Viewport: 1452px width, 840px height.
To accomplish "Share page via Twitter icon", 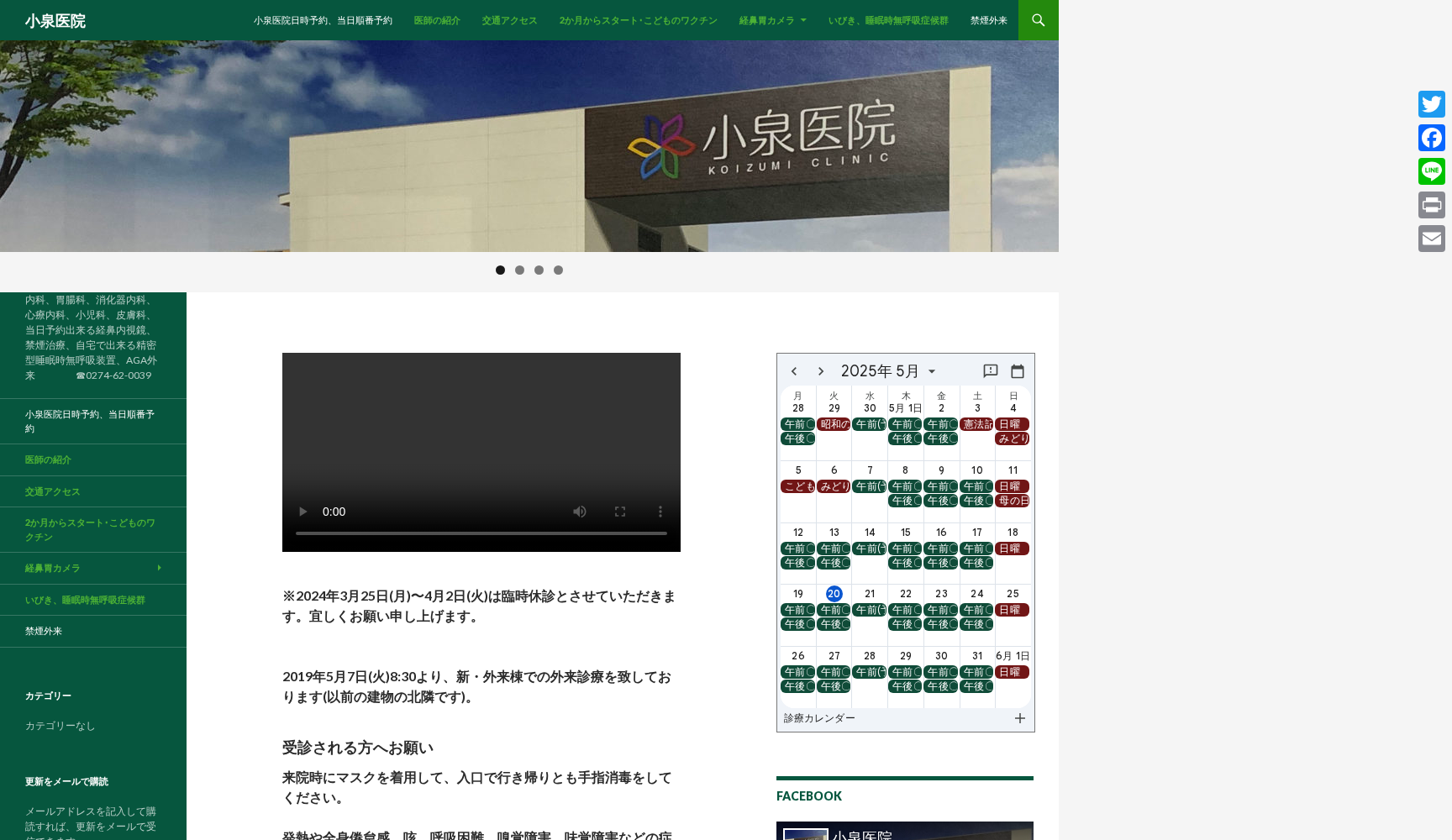I will [1431, 104].
